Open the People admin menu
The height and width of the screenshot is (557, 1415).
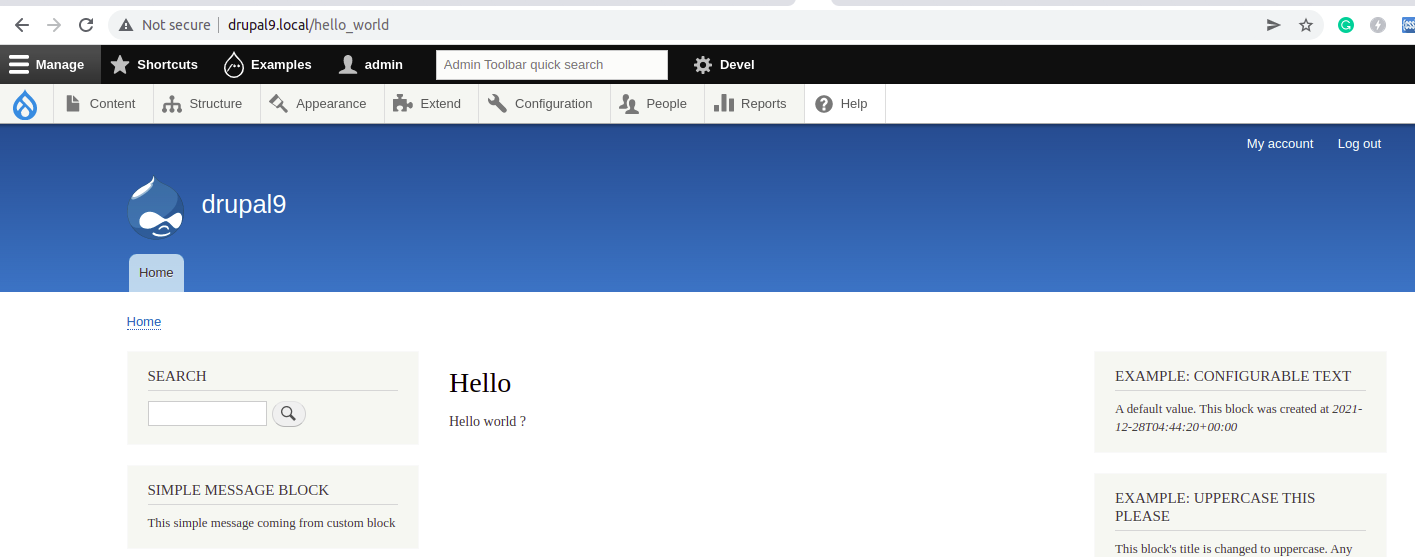click(x=657, y=104)
